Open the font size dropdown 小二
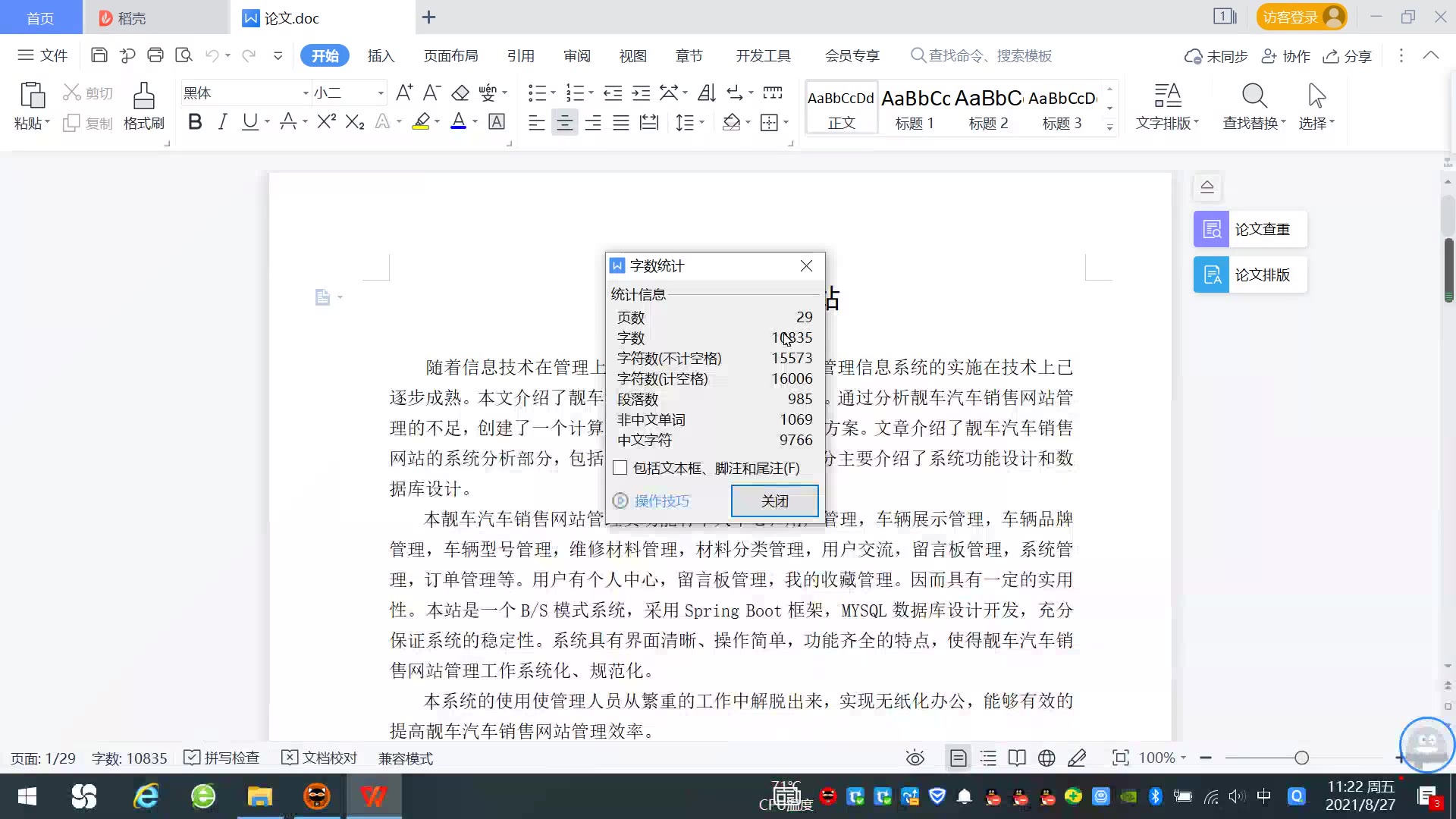 (x=381, y=93)
